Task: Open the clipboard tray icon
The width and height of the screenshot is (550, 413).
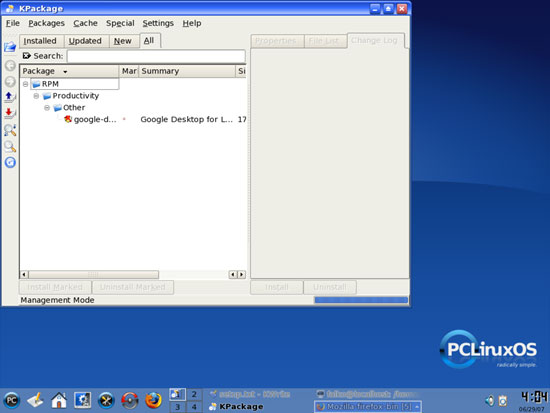Action: point(503,400)
